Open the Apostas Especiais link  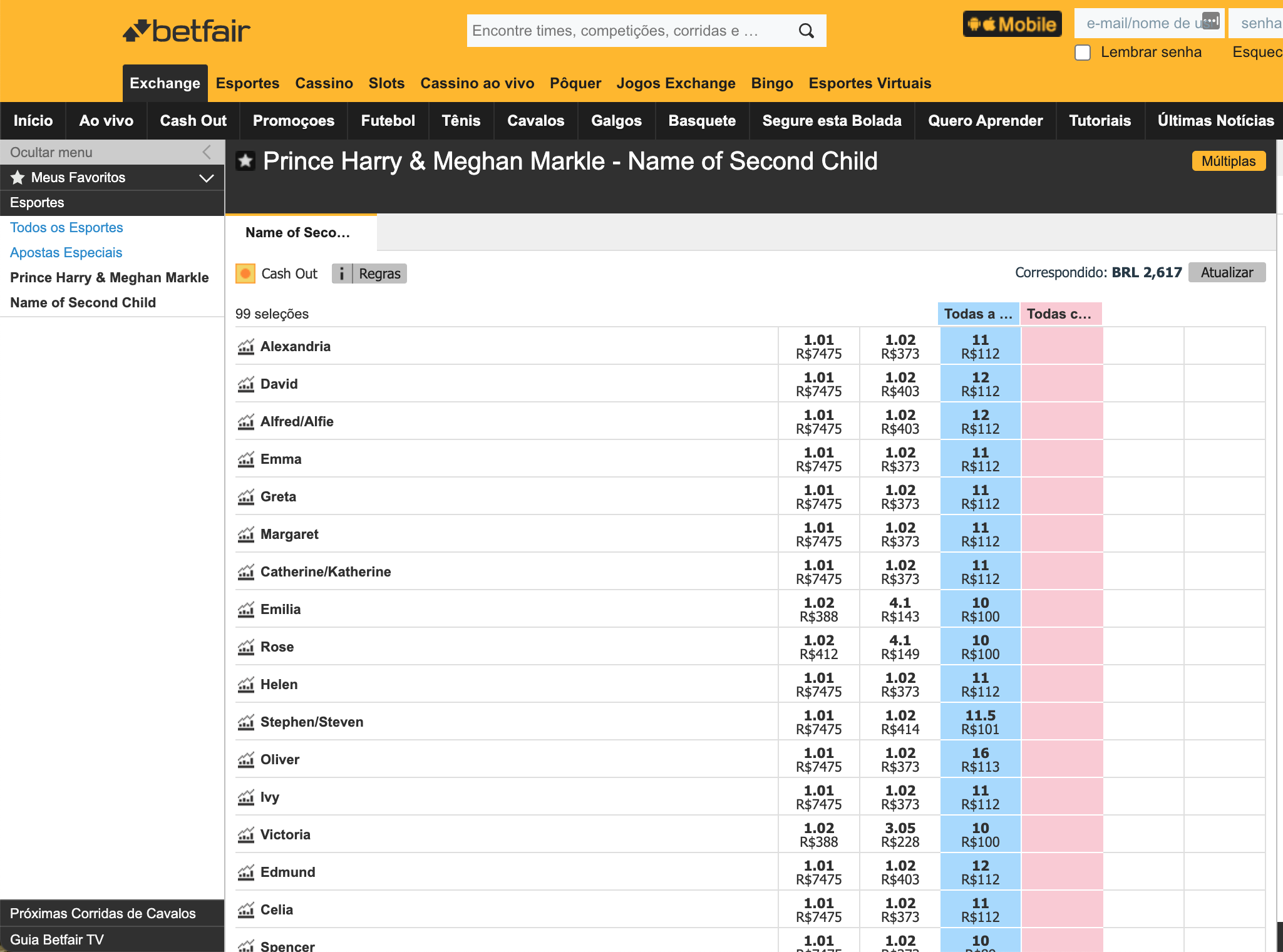click(x=66, y=252)
